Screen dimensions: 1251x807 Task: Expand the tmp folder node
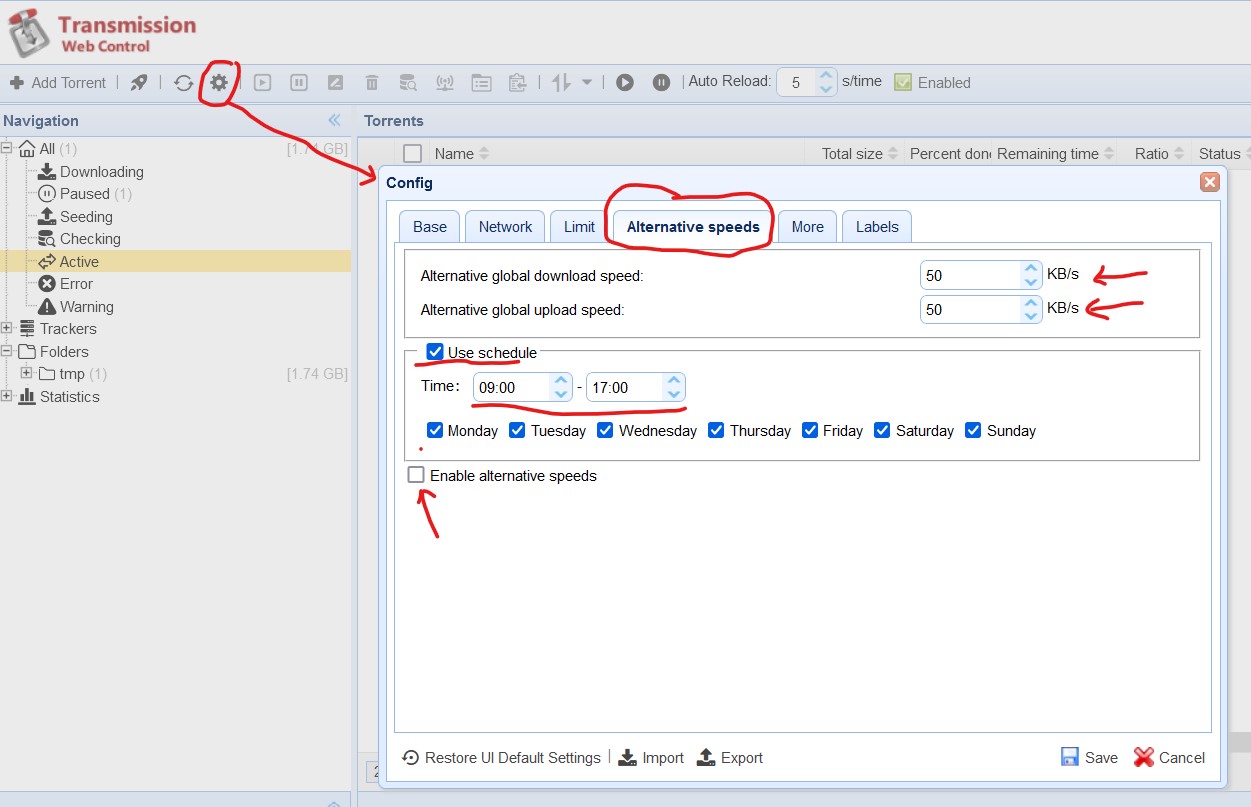pyautogui.click(x=26, y=373)
